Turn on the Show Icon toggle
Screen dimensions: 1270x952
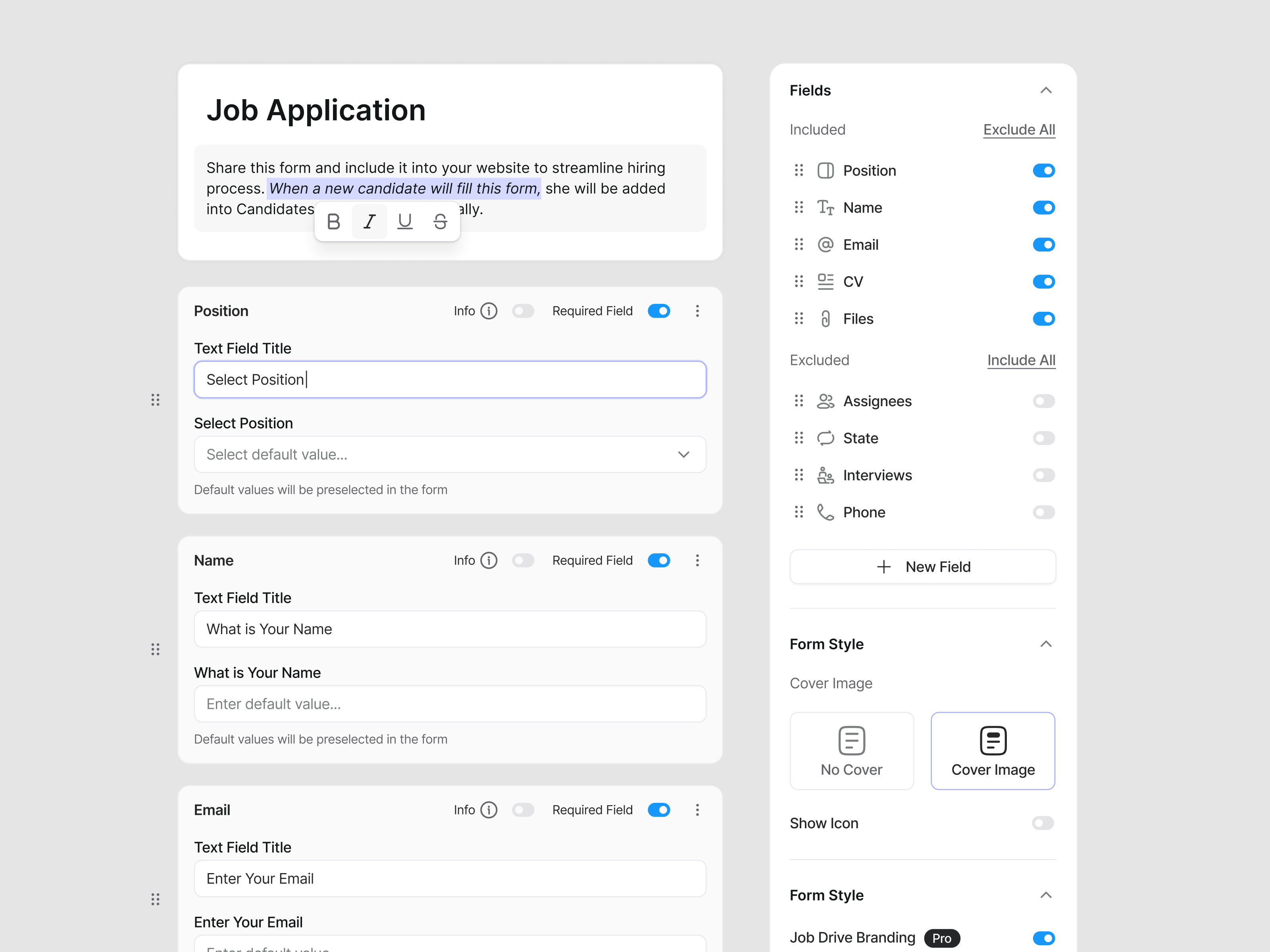pos(1042,823)
